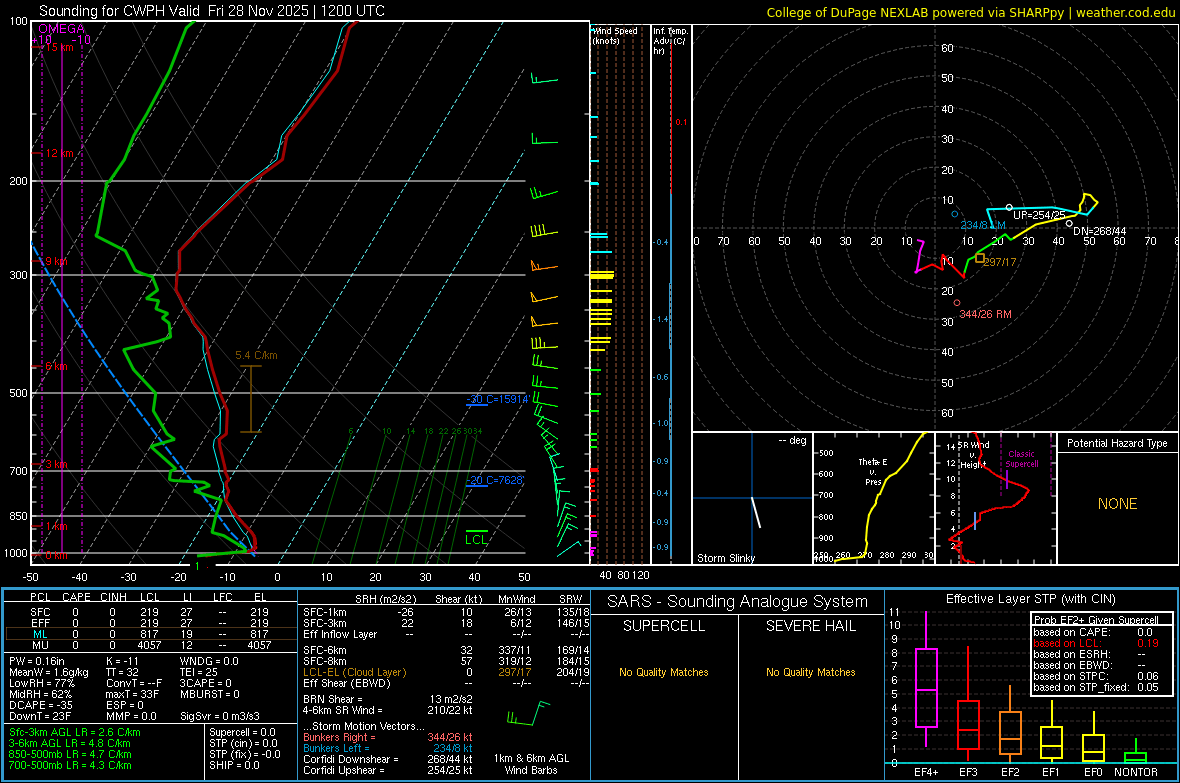Click the BRN Shear value line

point(388,699)
